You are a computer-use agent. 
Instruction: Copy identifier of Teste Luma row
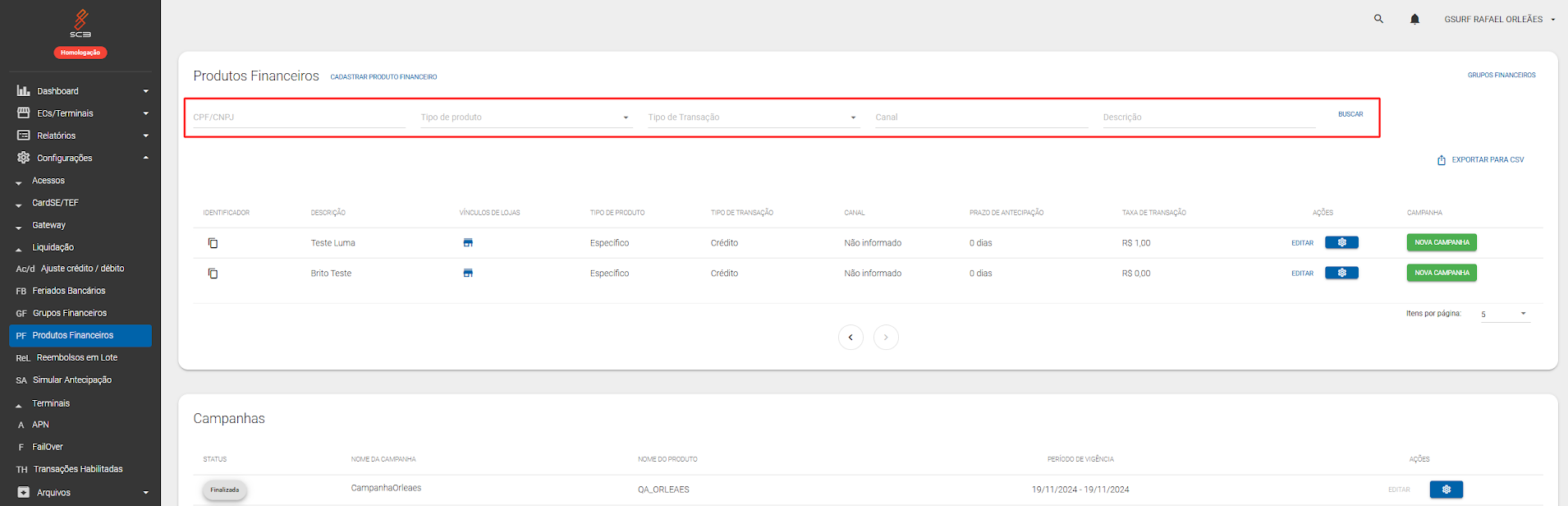pyautogui.click(x=213, y=243)
